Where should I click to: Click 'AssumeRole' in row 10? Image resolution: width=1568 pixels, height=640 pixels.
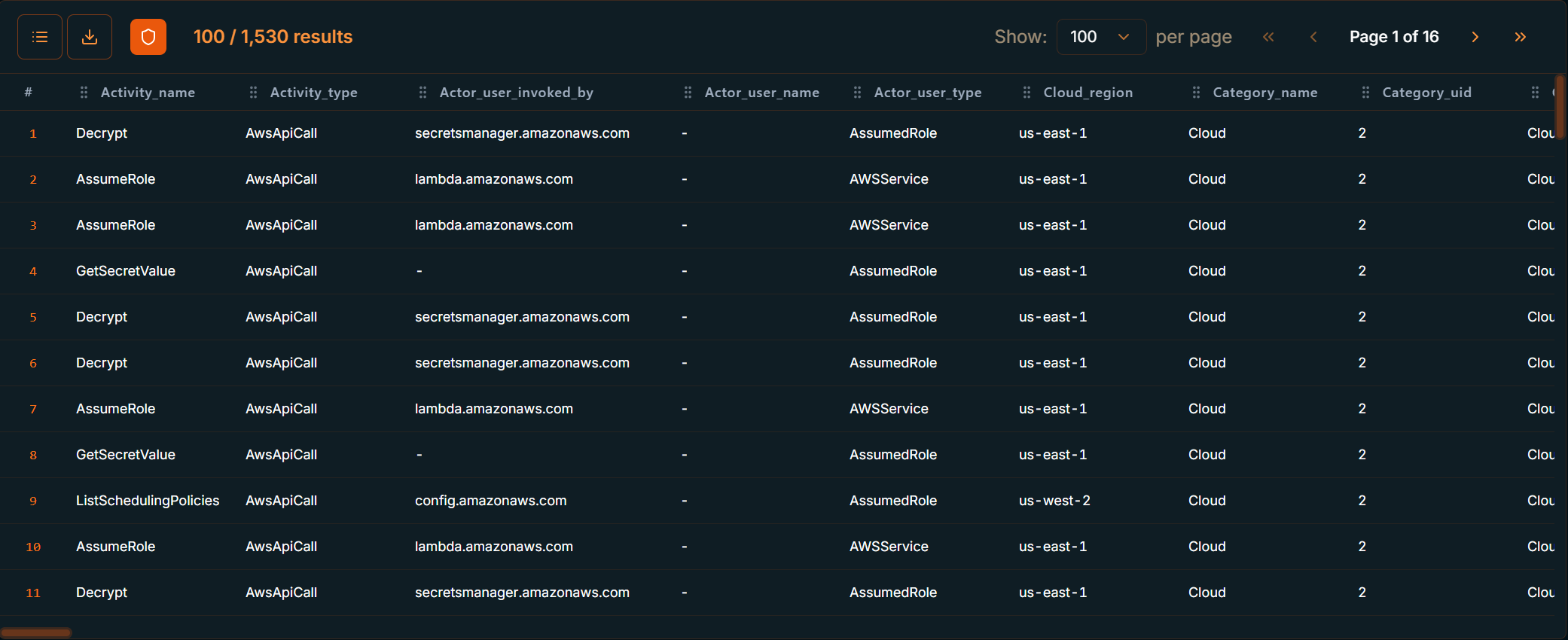pos(115,547)
